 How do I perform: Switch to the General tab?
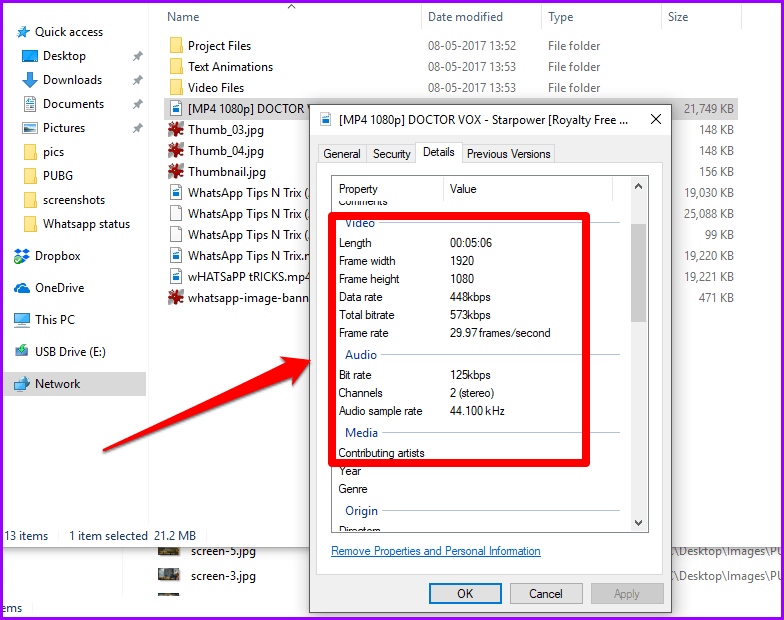point(342,154)
